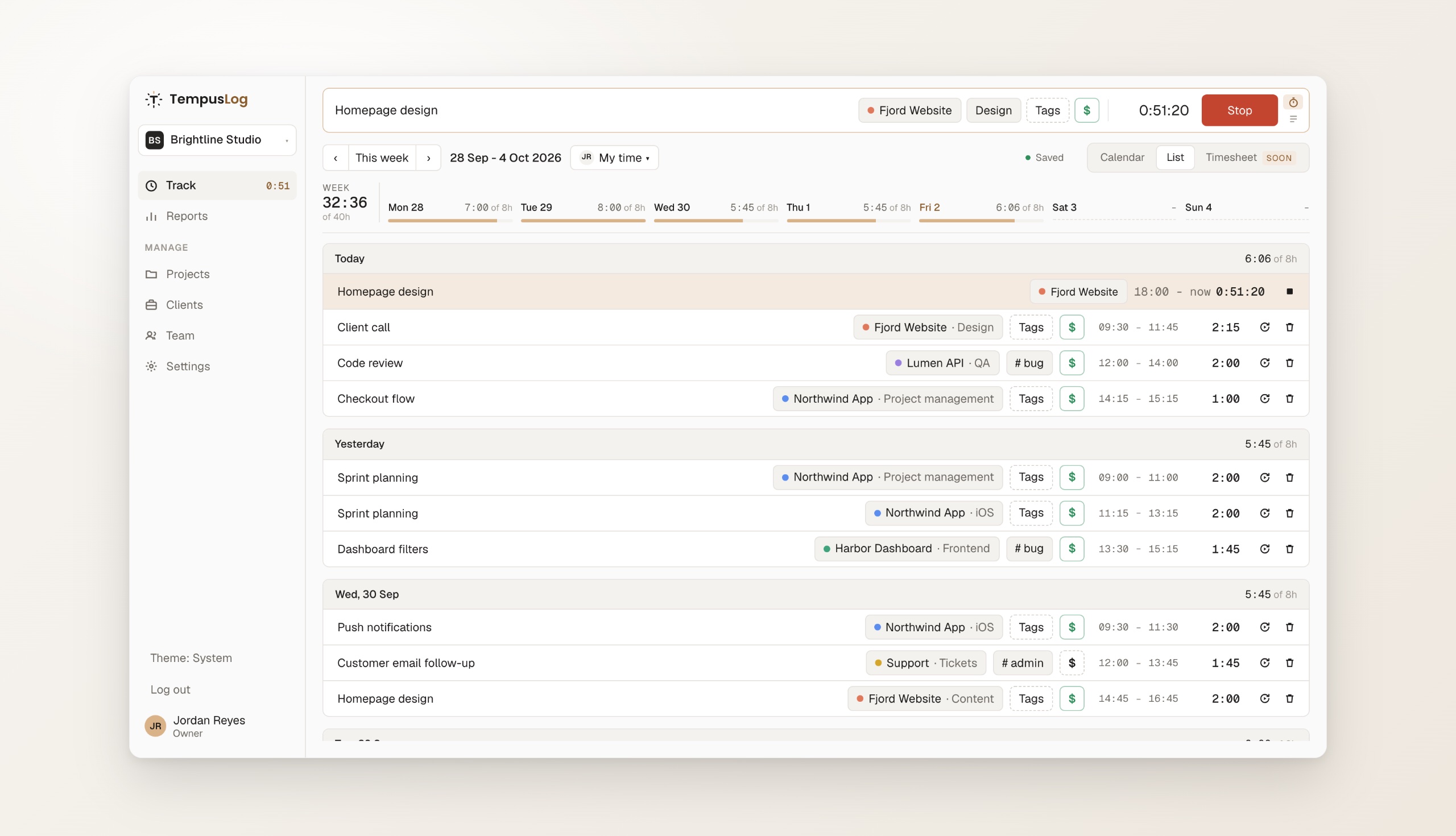This screenshot has height=836, width=1456.
Task: Click continue icon for Client call entry
Action: click(x=1264, y=327)
